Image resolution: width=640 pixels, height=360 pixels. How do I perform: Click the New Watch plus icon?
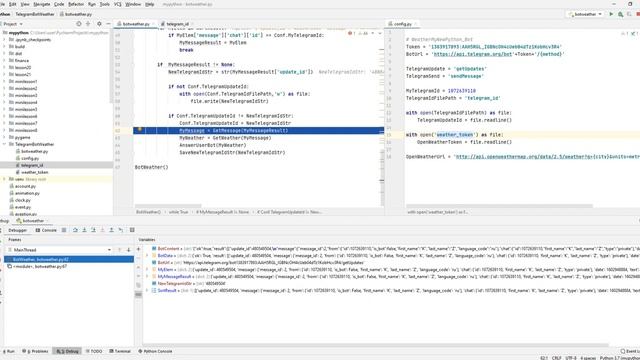[x=138, y=249]
